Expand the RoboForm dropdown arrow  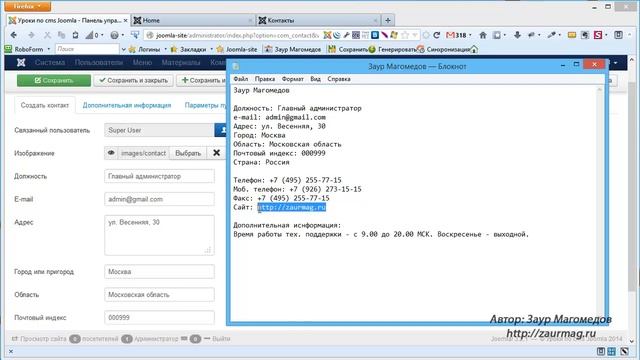point(49,49)
